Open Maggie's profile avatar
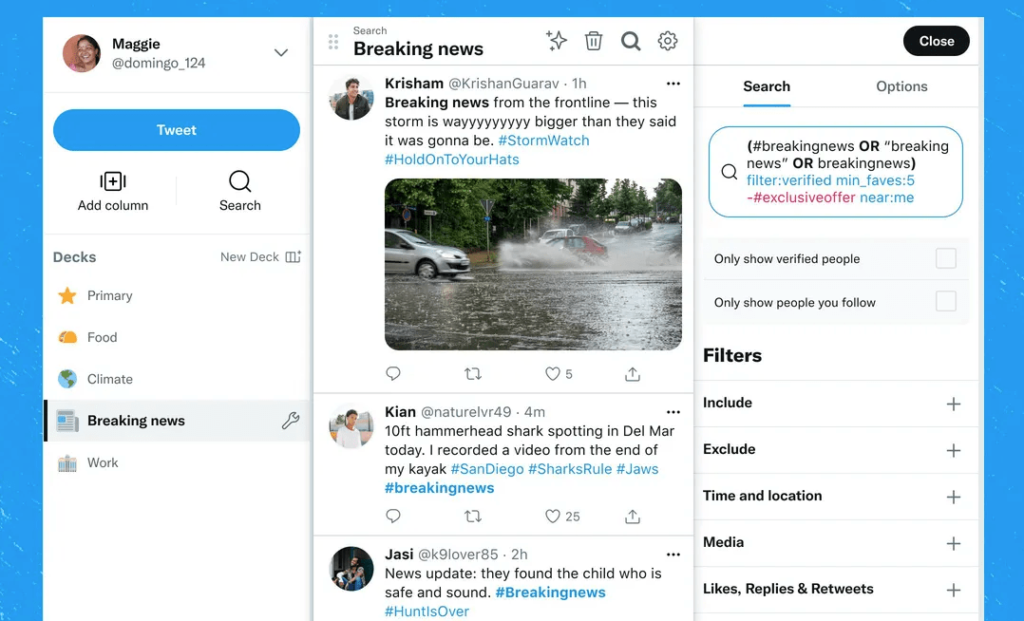Screen dimensions: 1024x621 82,53
